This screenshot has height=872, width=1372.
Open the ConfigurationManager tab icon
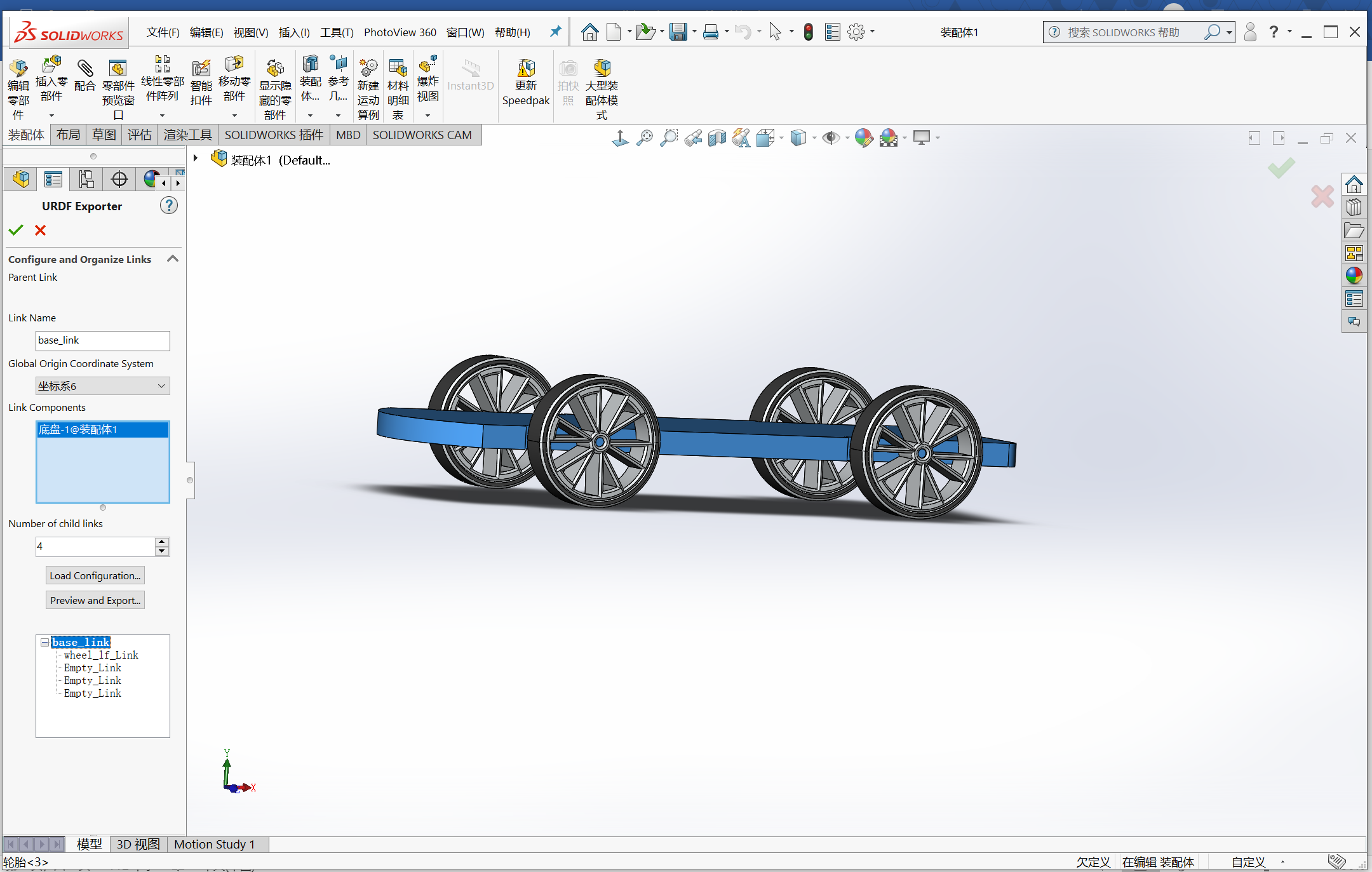point(86,180)
